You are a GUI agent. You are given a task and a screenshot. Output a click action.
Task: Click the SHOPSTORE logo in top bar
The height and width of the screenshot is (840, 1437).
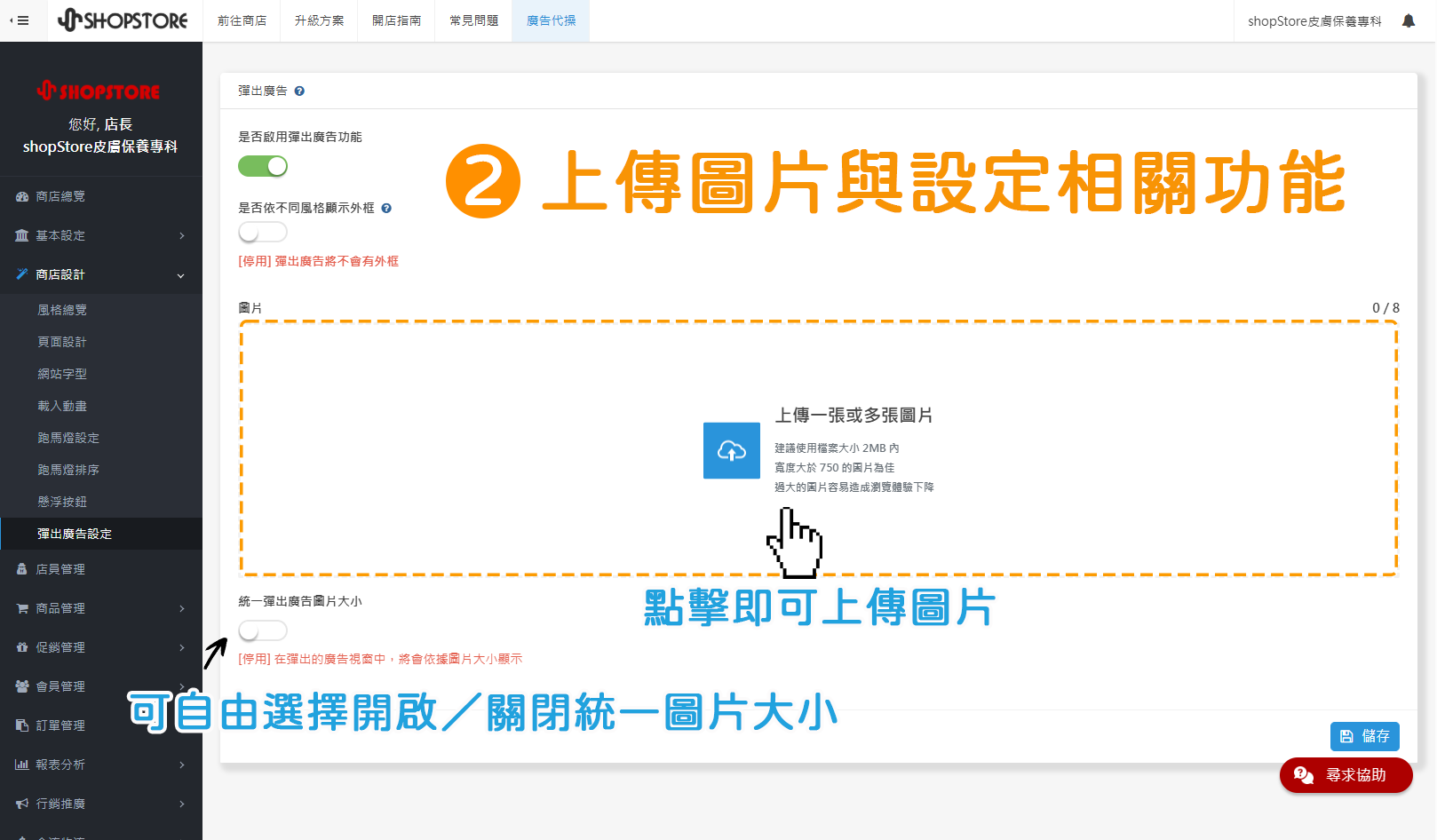click(x=123, y=20)
